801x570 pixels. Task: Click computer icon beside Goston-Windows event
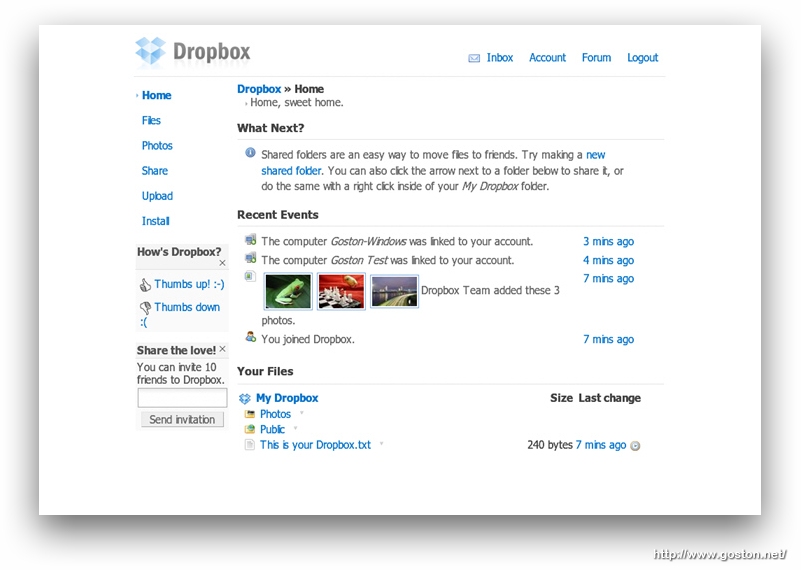(250, 240)
